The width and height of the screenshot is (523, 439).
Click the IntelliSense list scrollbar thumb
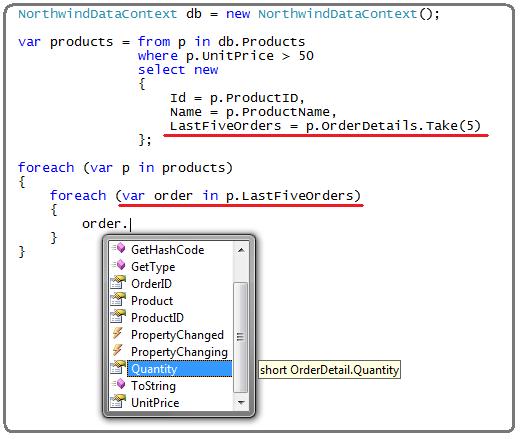(x=241, y=337)
